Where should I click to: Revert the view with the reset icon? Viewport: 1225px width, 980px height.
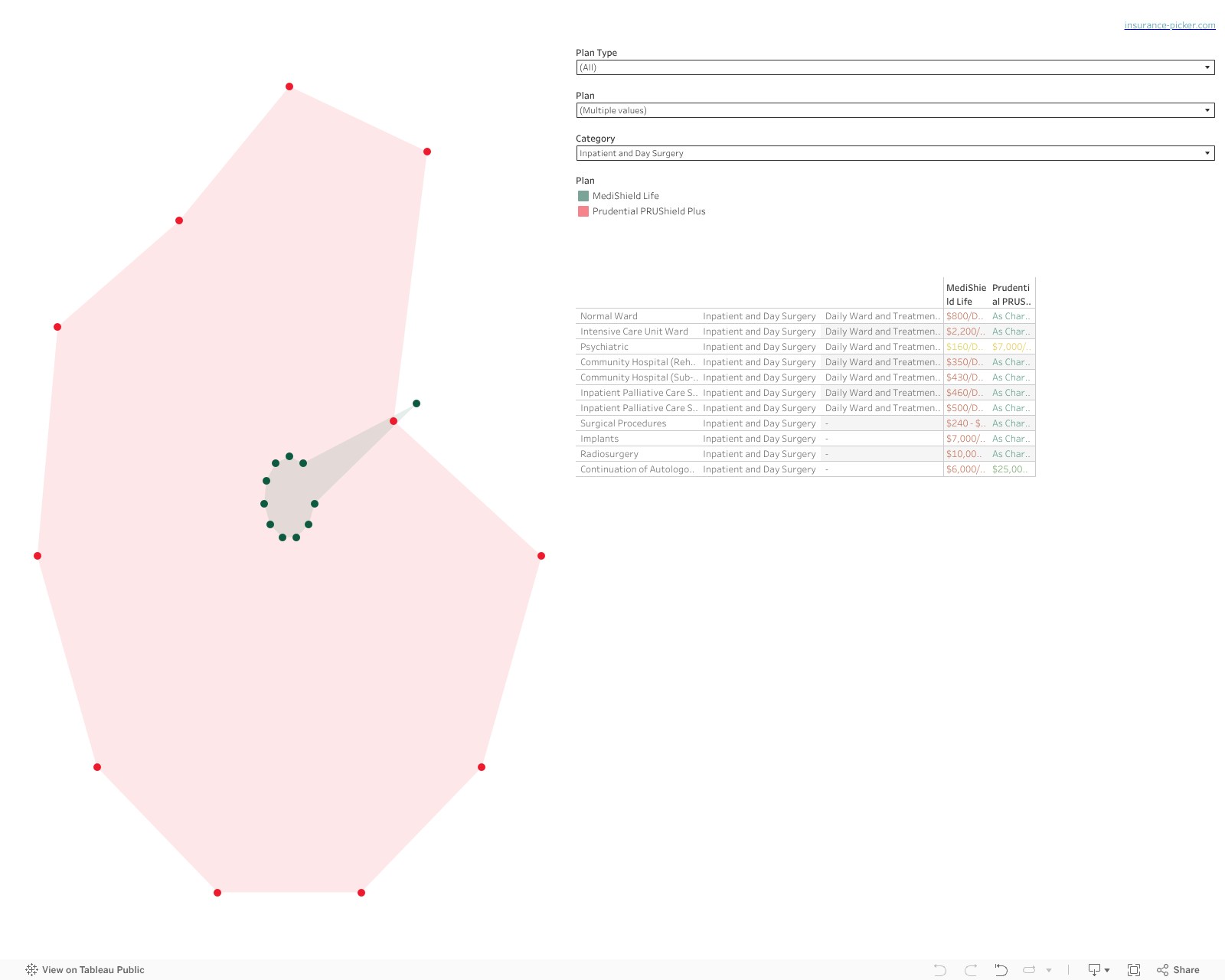click(1001, 970)
